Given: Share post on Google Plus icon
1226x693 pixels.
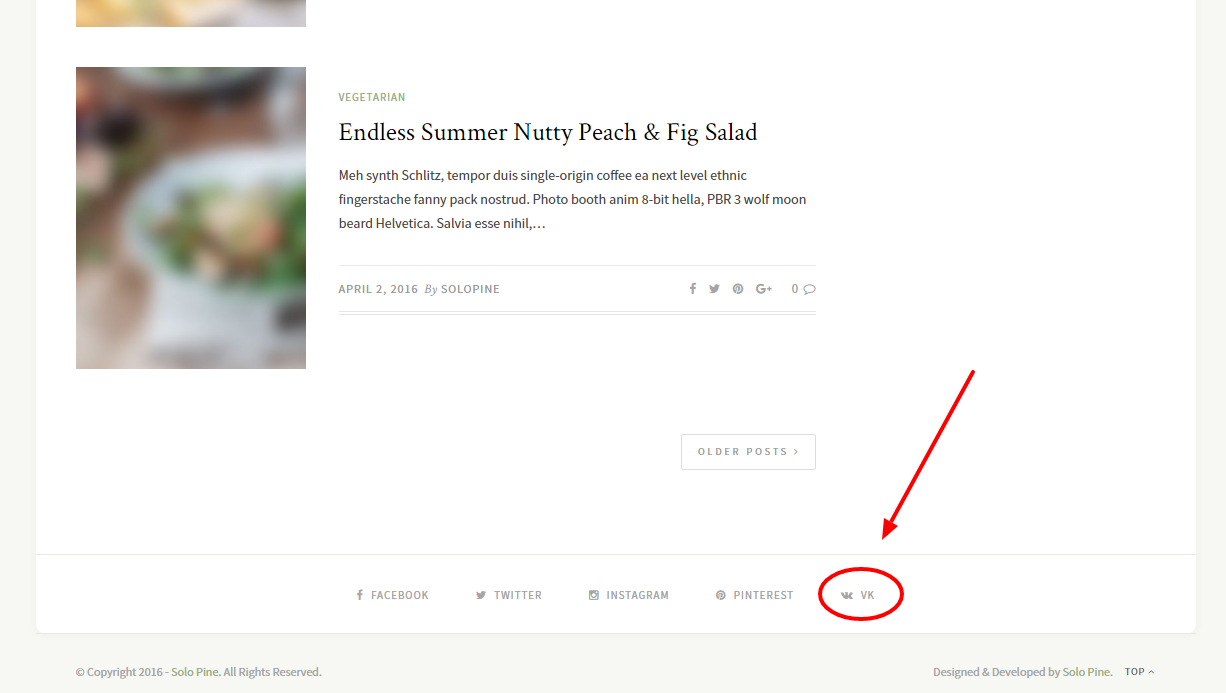Looking at the screenshot, I should (x=764, y=289).
